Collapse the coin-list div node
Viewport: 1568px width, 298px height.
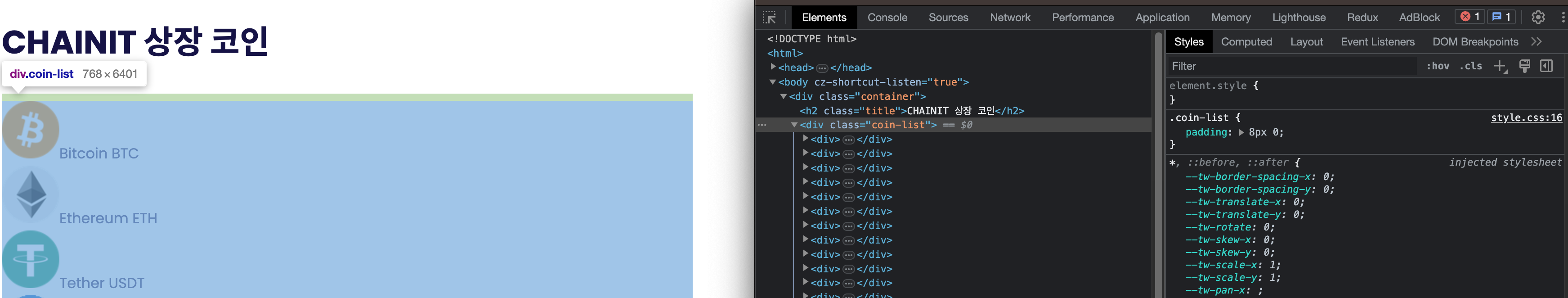click(x=794, y=125)
